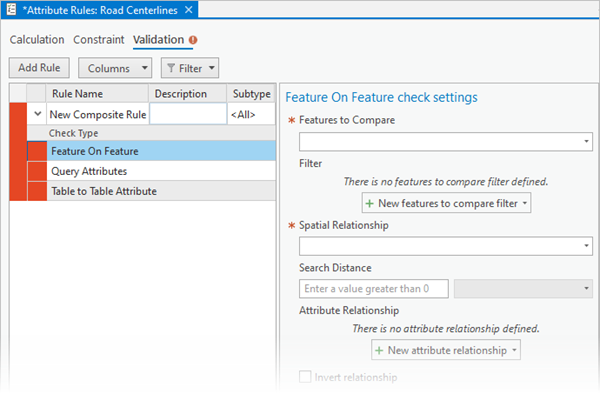600x394 pixels.
Task: Click the Search Distance value input field
Action: [x=374, y=288]
